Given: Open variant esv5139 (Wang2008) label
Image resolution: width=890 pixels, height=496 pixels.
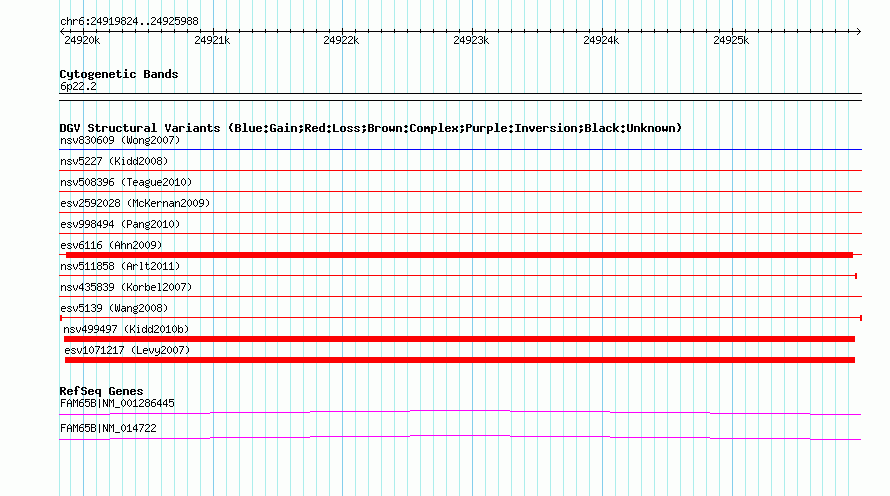Looking at the screenshot, I should (x=114, y=308).
